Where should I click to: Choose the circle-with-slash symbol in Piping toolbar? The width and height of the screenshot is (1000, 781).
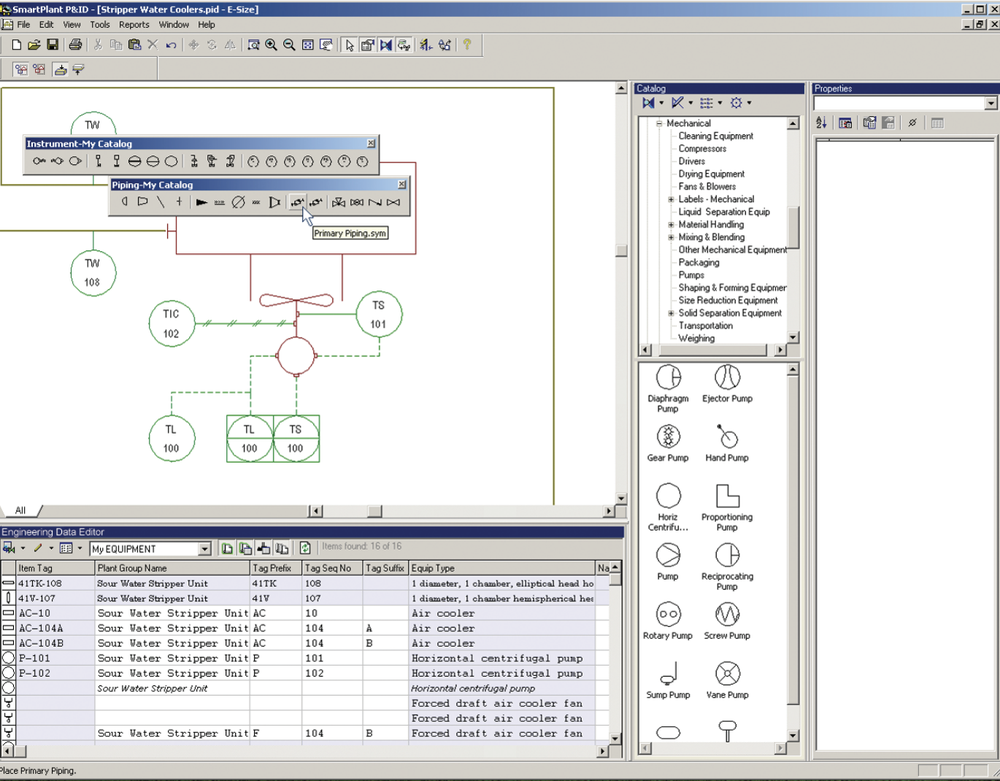(x=238, y=202)
